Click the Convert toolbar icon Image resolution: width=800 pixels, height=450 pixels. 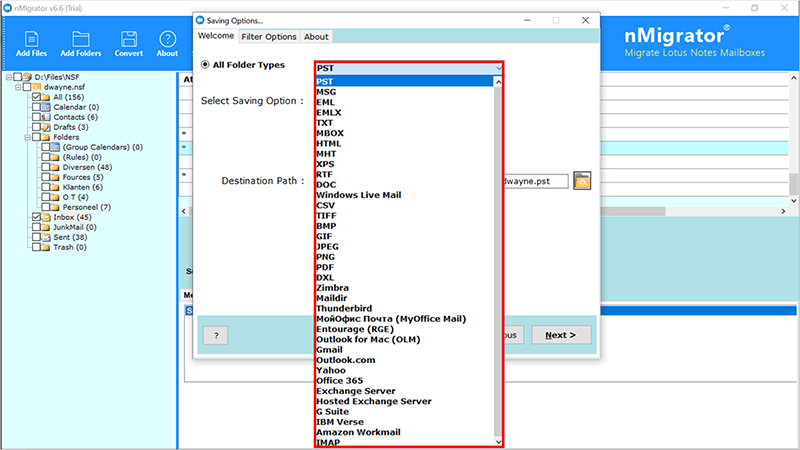[128, 41]
